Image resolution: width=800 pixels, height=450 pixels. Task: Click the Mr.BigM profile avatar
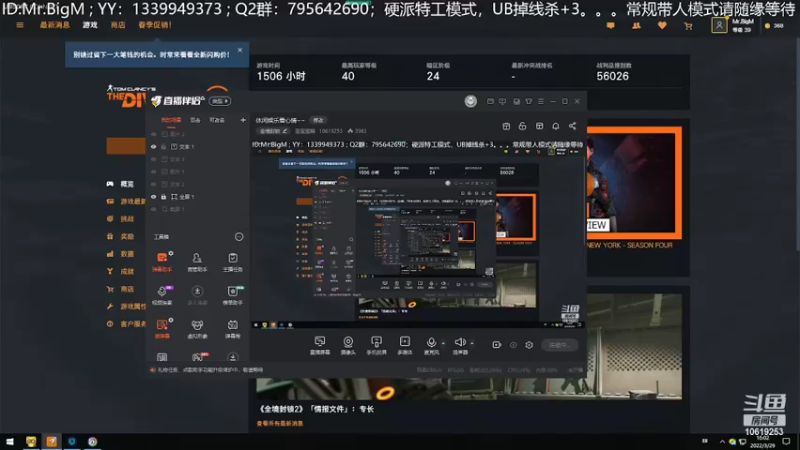(x=719, y=25)
